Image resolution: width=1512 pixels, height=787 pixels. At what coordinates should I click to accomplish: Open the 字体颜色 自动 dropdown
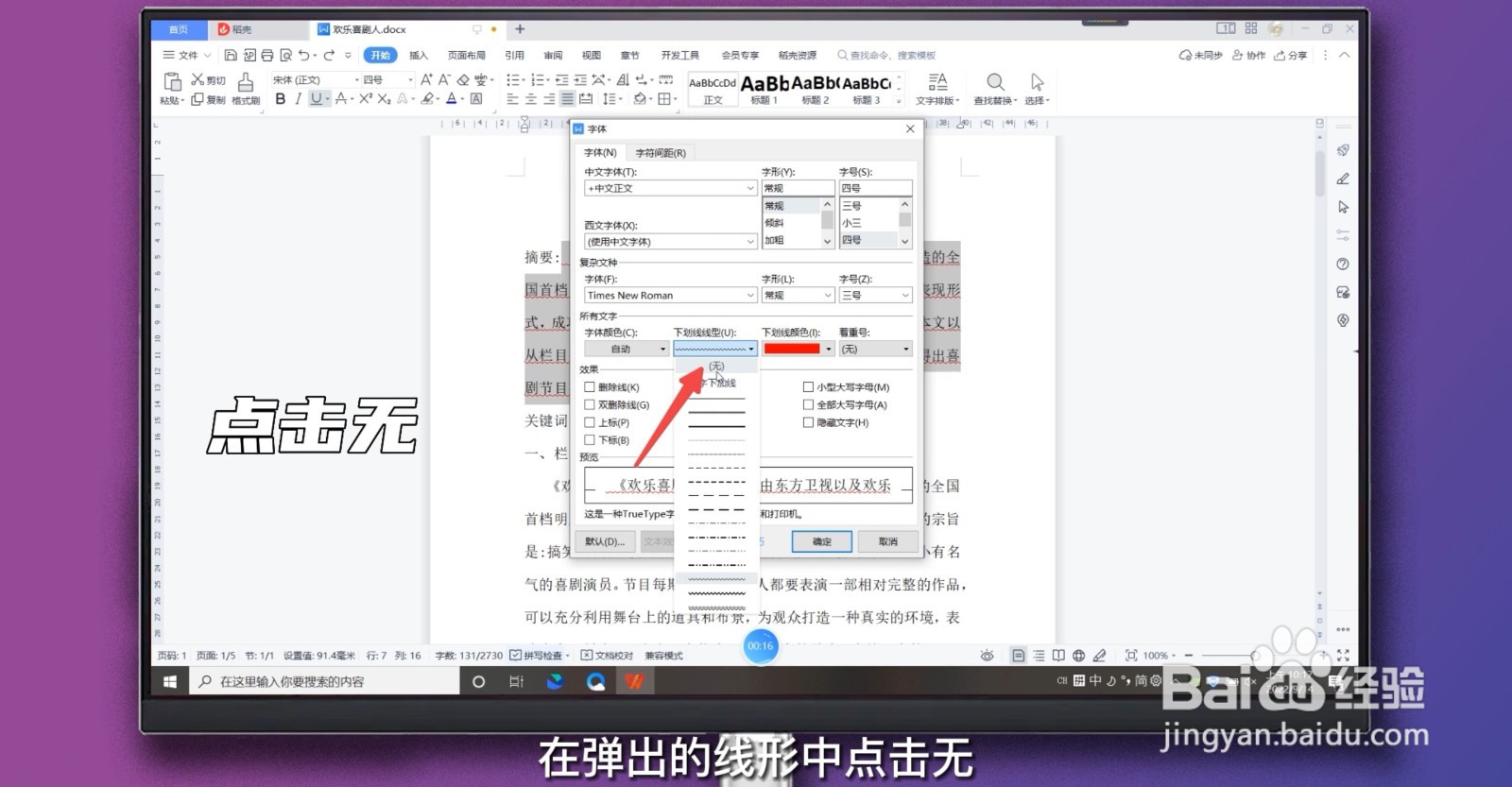click(627, 349)
